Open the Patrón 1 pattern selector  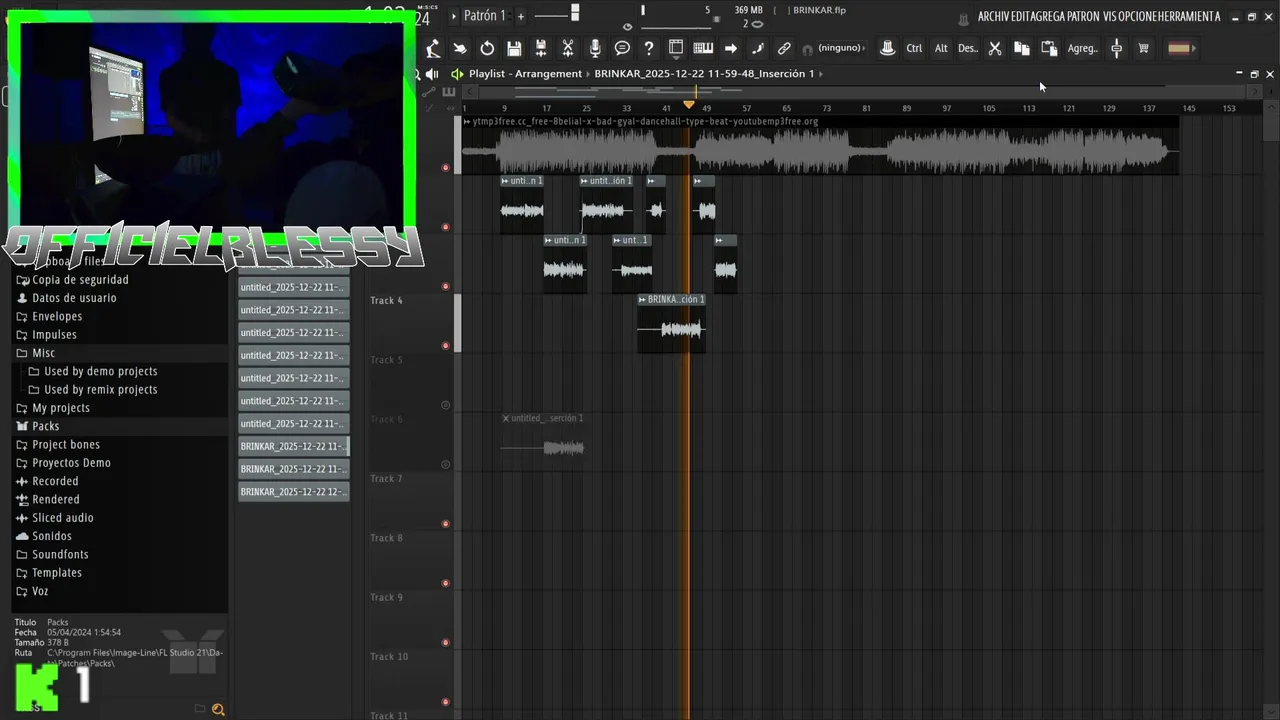(485, 16)
